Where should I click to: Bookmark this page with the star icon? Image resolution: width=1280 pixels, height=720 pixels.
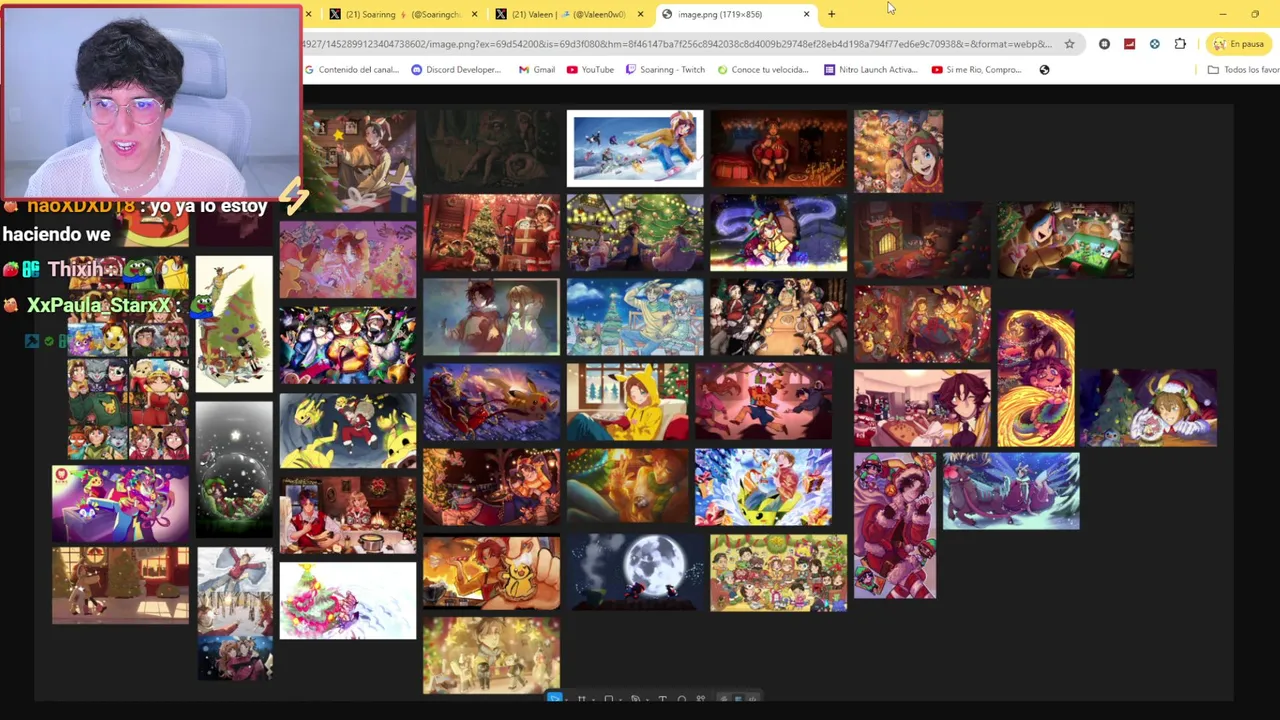click(x=1069, y=44)
